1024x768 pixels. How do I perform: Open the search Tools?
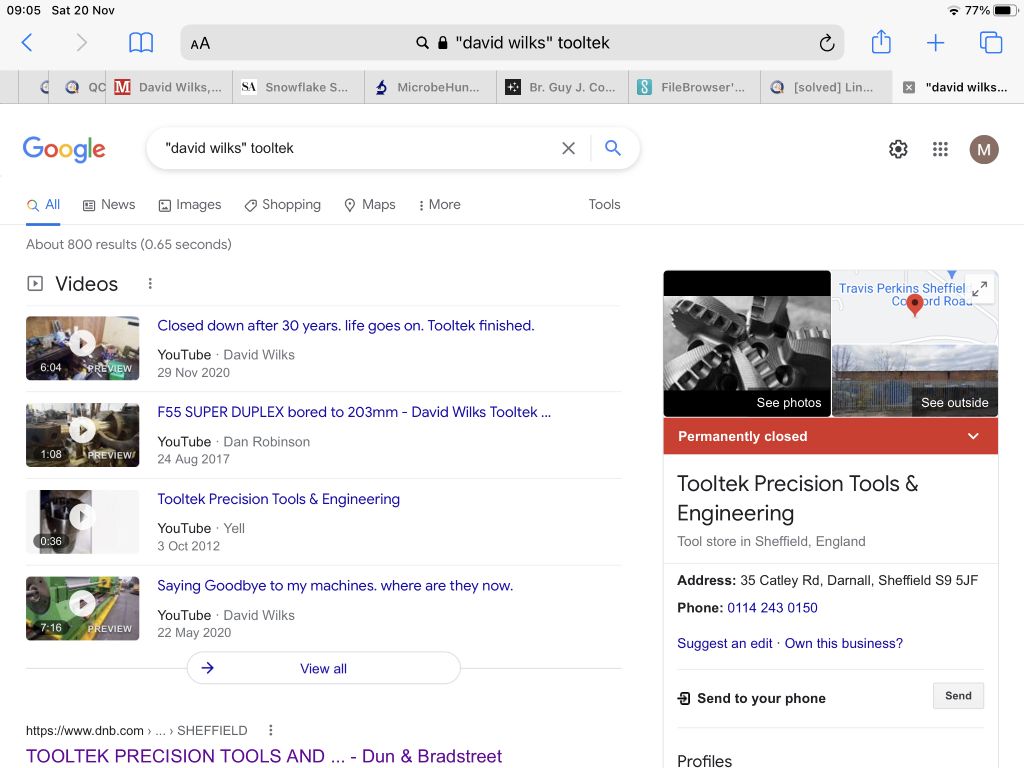click(604, 204)
